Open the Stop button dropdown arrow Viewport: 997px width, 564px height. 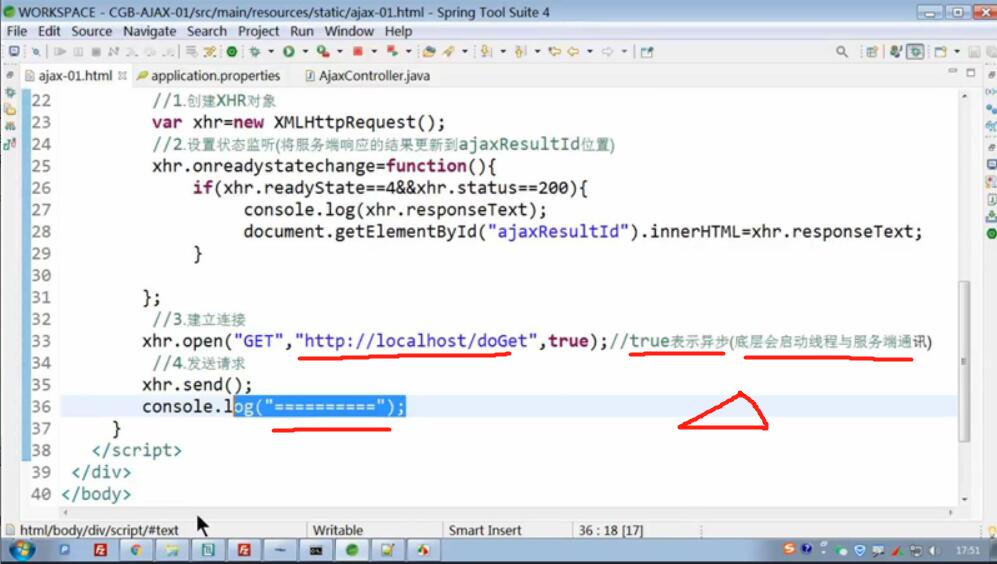[374, 52]
